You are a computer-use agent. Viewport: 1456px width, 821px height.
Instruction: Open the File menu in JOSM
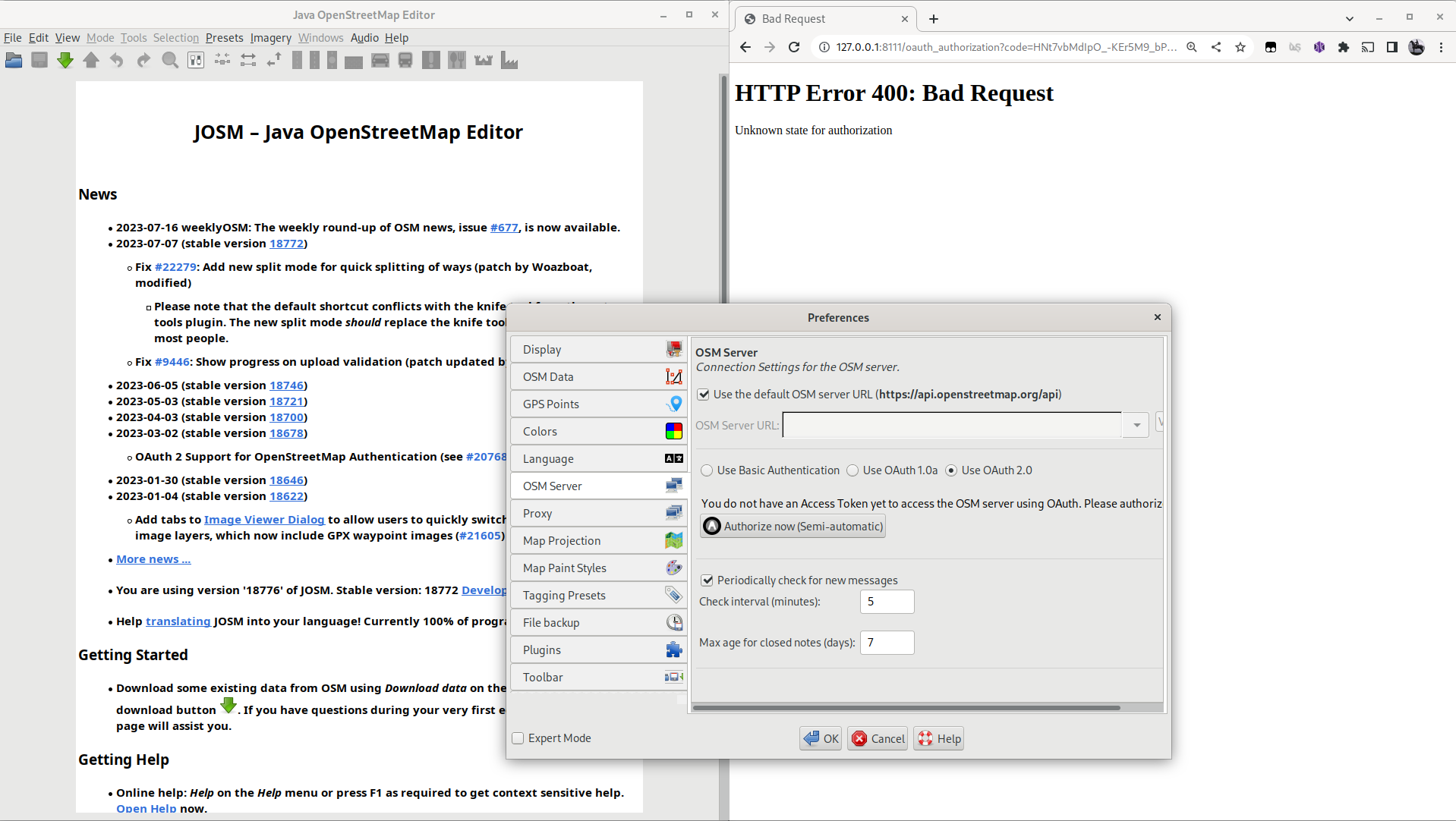(x=13, y=38)
